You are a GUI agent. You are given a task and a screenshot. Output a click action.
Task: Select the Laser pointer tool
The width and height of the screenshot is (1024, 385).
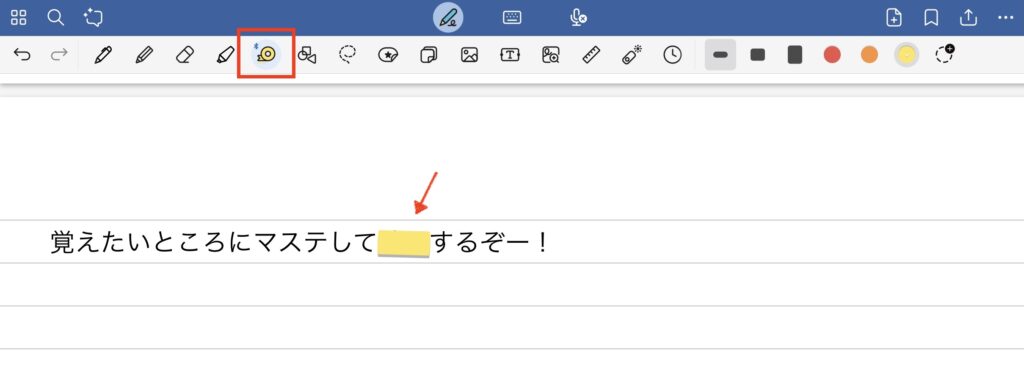coord(632,55)
